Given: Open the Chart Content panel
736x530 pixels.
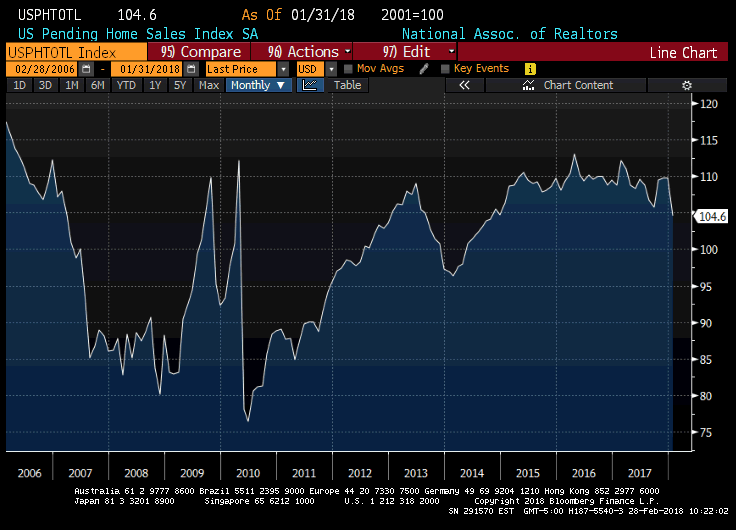Looking at the screenshot, I should click(567, 85).
